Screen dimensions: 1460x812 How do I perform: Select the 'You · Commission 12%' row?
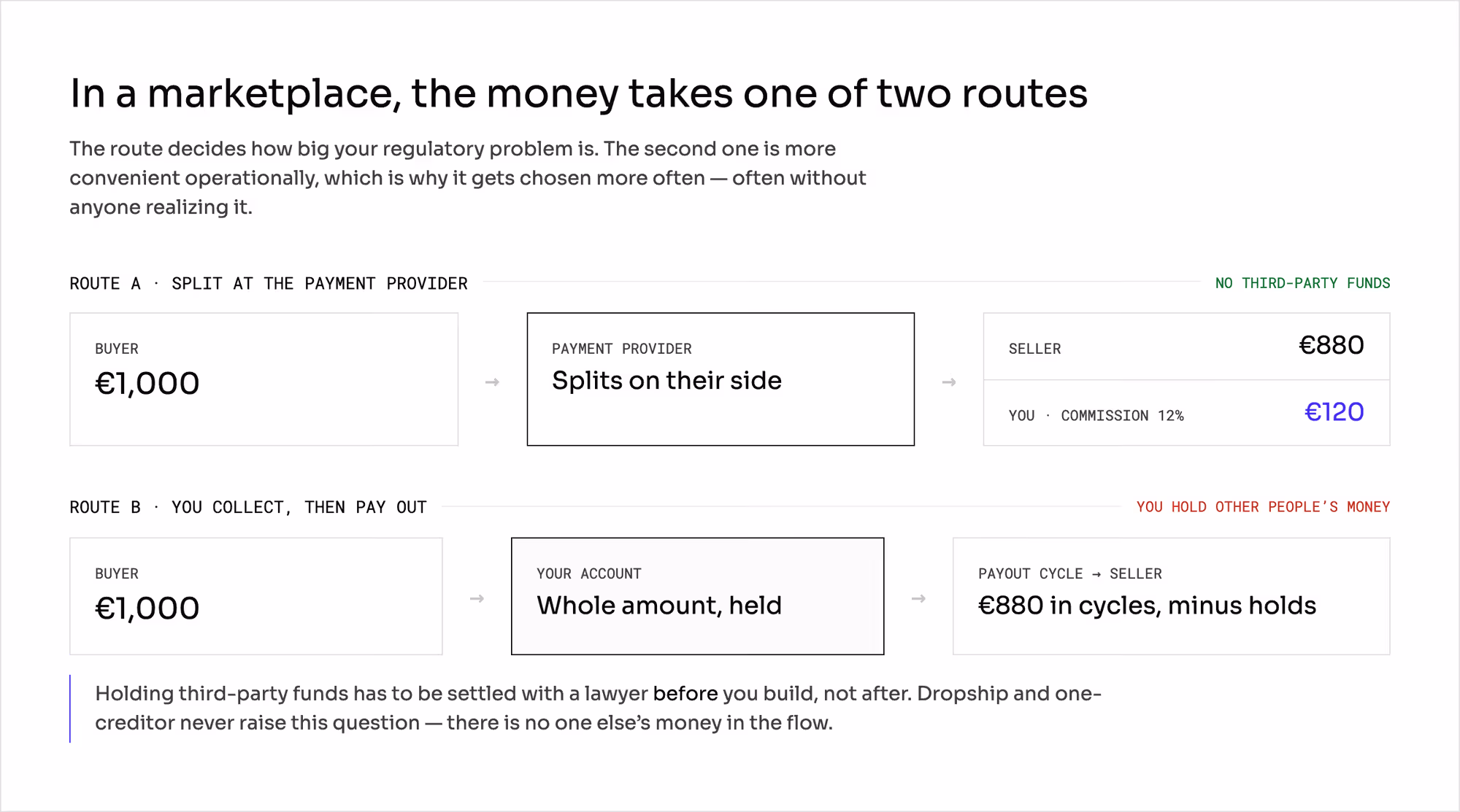1186,413
